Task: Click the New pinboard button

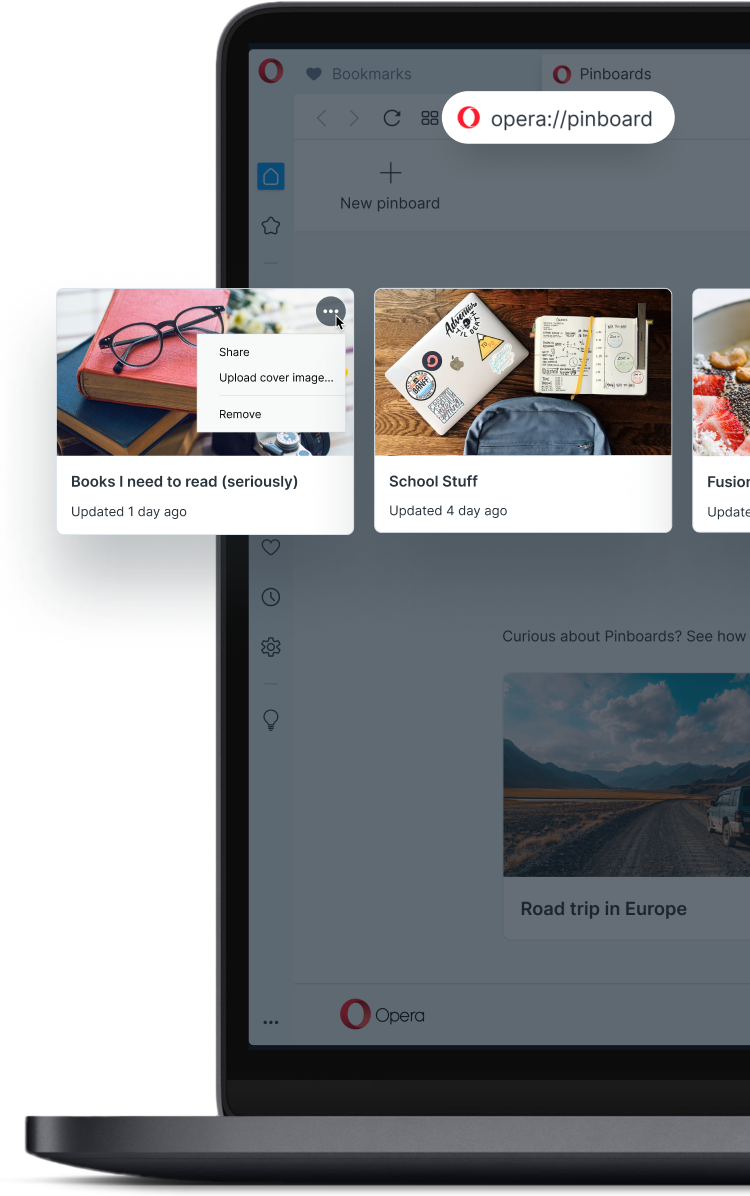Action: tap(390, 186)
